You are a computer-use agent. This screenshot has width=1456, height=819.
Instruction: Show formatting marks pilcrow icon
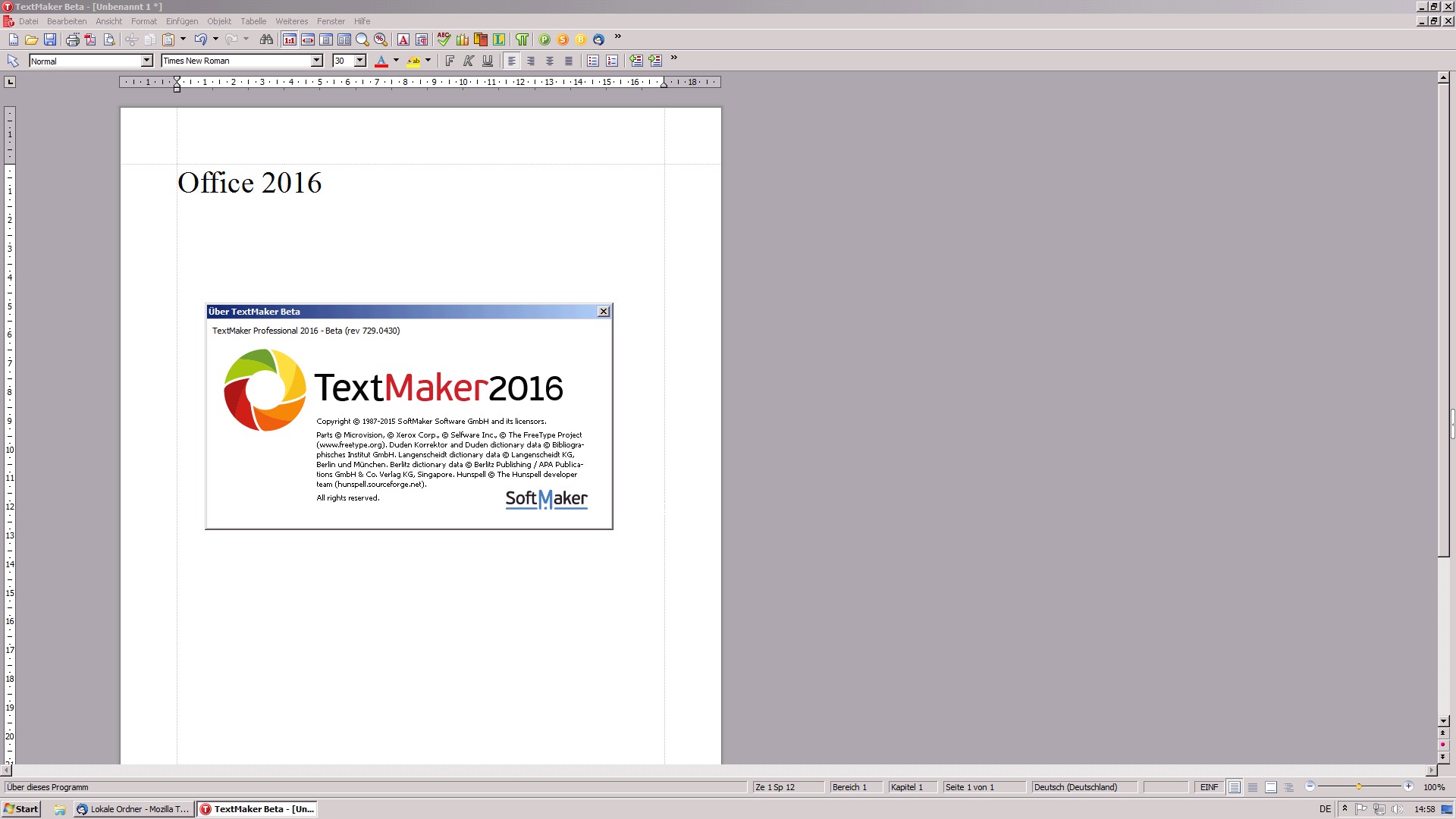click(x=522, y=39)
